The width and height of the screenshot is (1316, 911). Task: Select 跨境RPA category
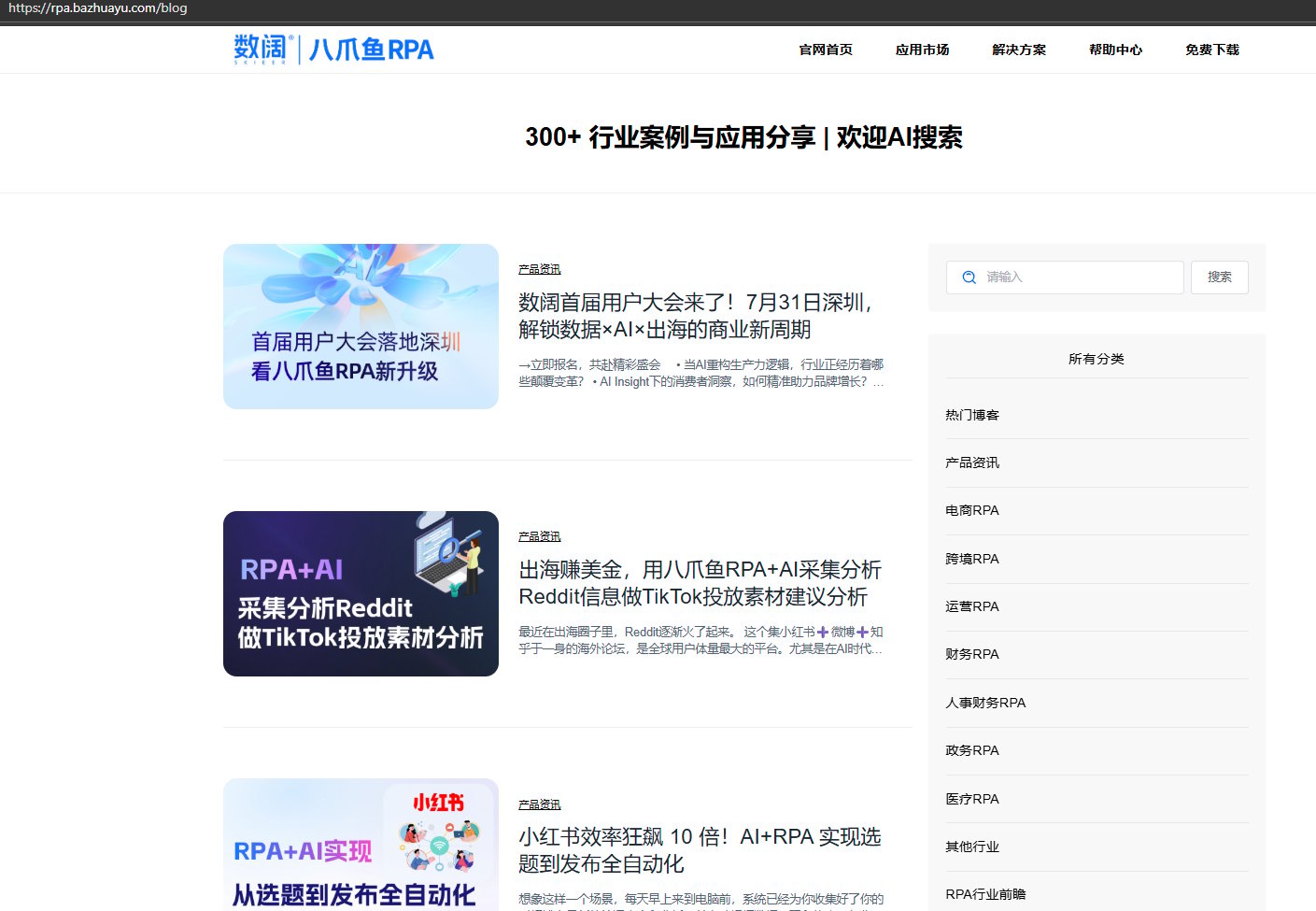[972, 559]
